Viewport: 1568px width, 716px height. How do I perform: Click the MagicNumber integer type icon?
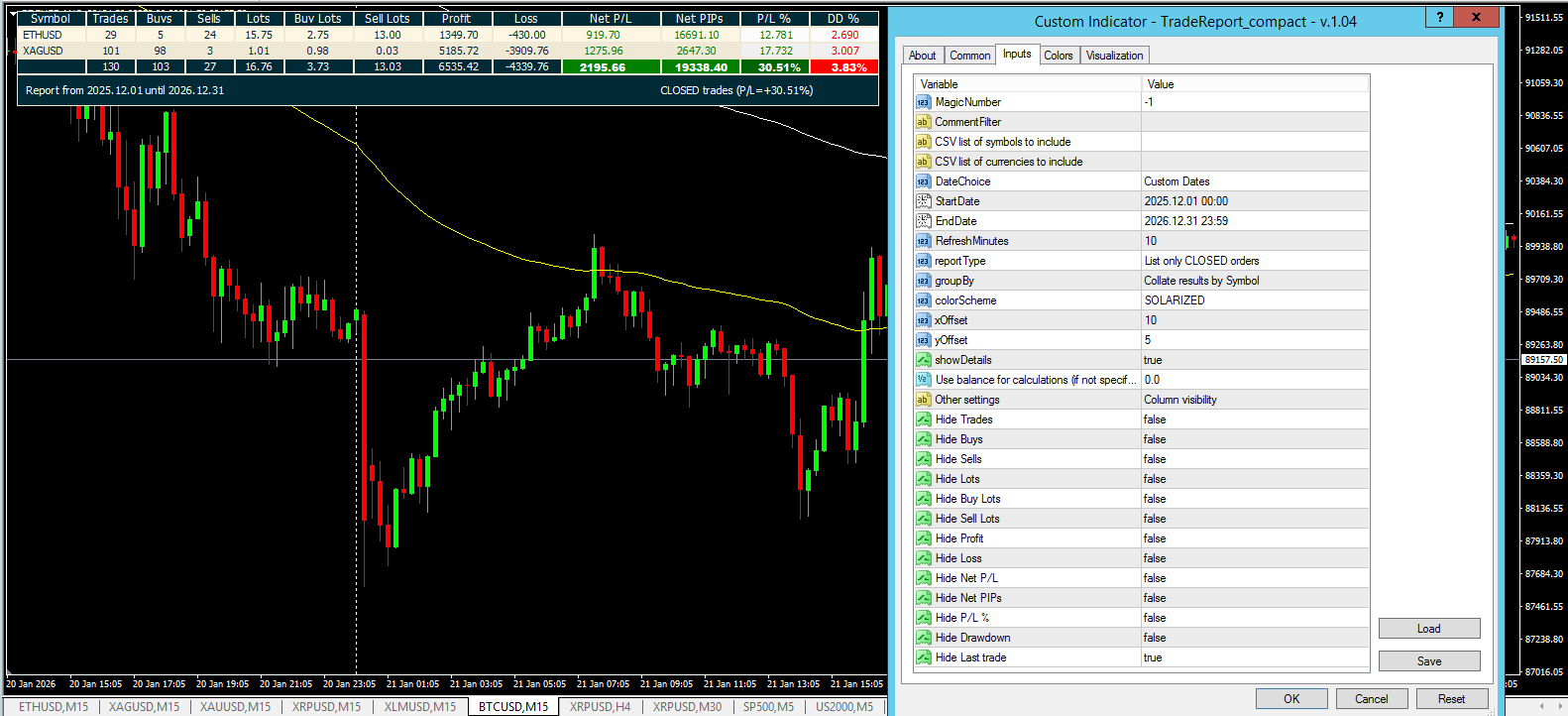[x=923, y=102]
